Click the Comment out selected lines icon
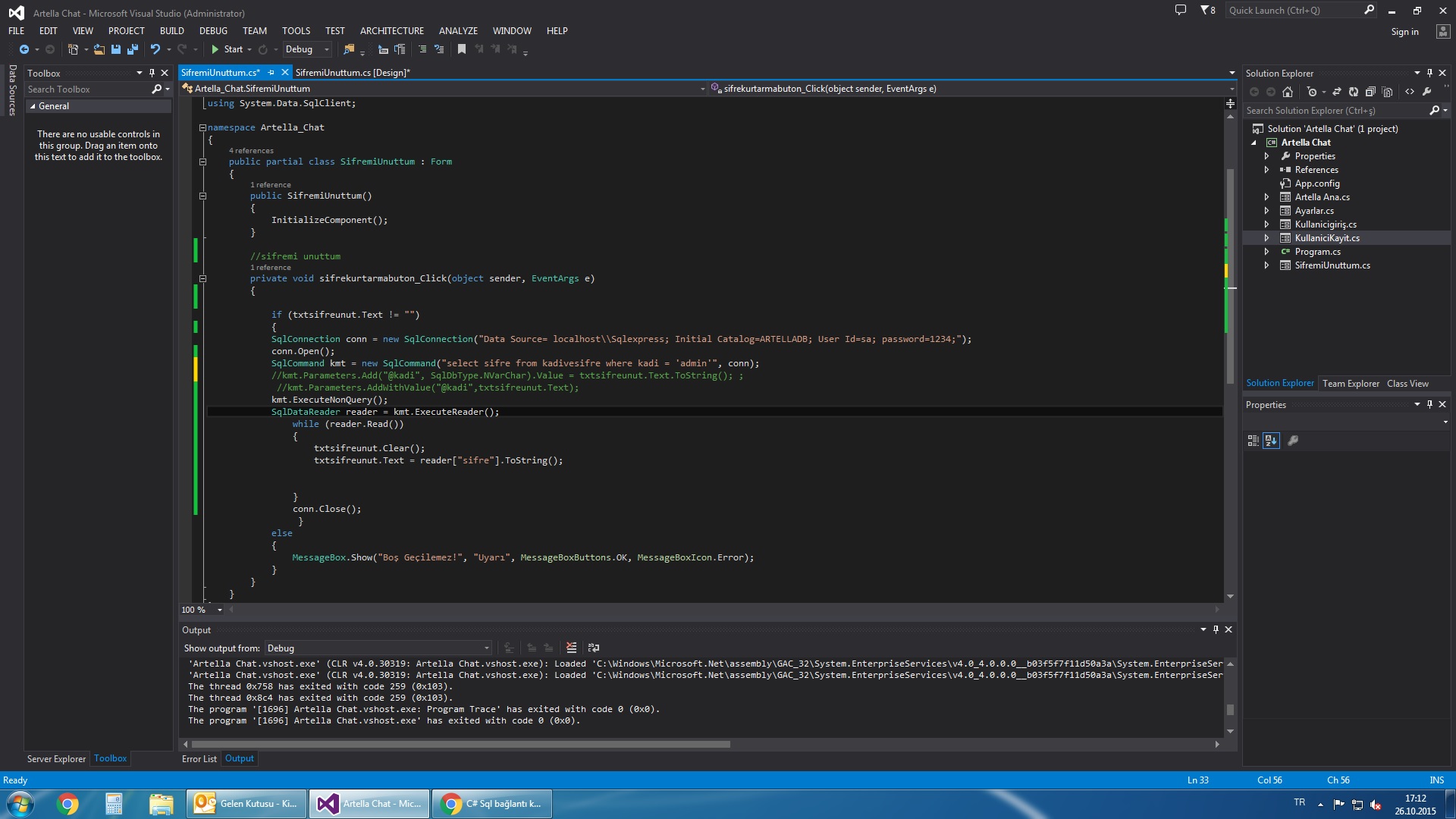Image resolution: width=1456 pixels, height=819 pixels. (x=422, y=49)
